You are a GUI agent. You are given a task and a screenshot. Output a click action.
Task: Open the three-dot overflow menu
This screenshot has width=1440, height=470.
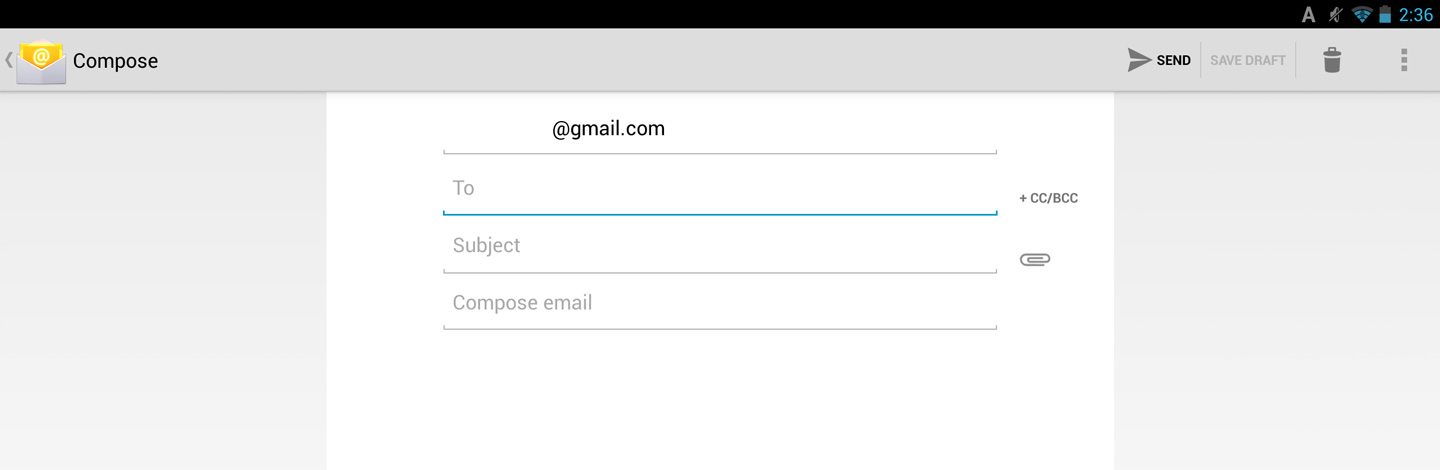point(1404,60)
